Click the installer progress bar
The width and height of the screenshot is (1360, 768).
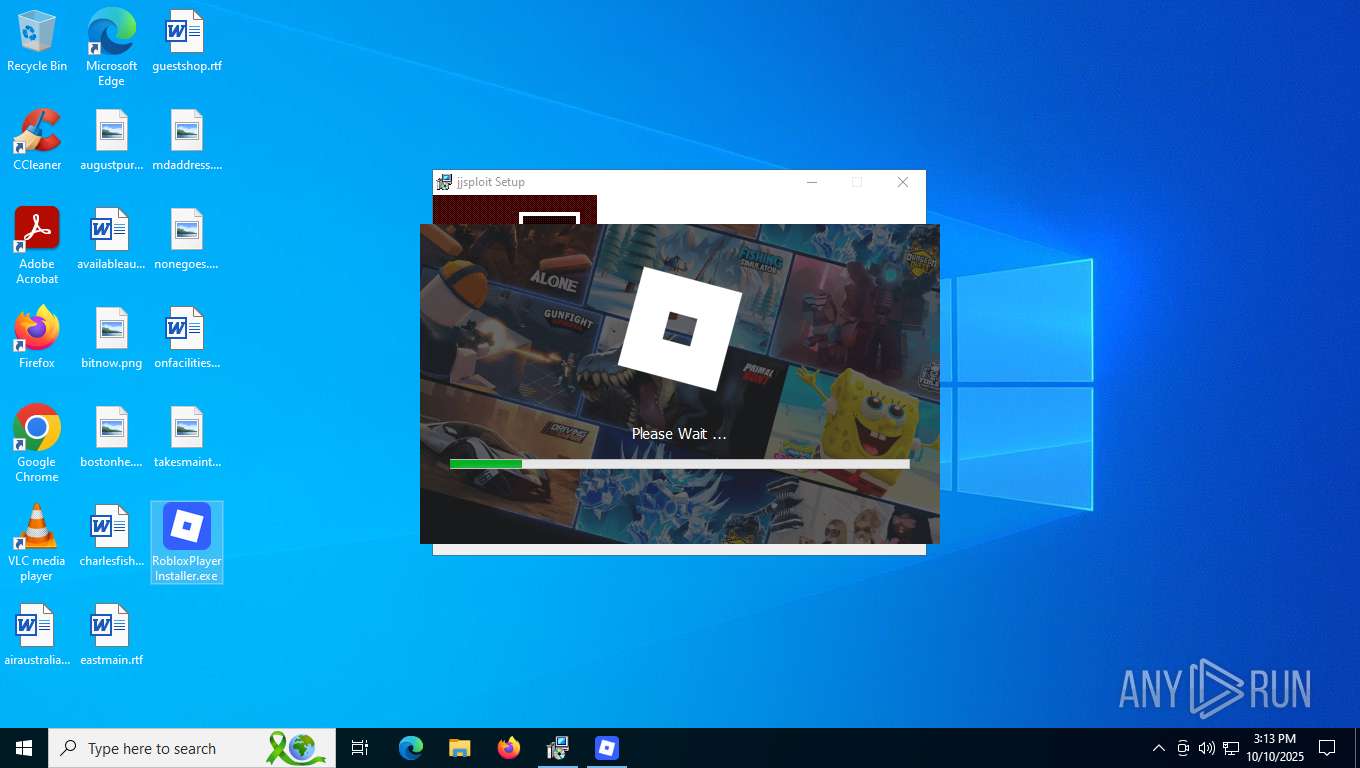(680, 464)
